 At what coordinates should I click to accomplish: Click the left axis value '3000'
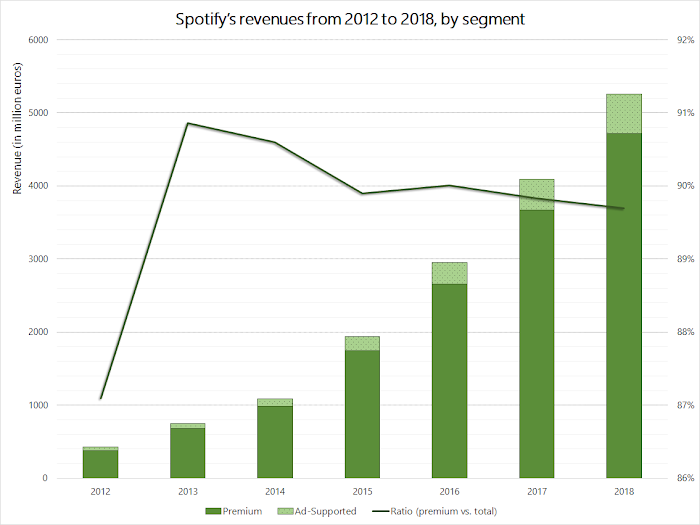[38, 259]
